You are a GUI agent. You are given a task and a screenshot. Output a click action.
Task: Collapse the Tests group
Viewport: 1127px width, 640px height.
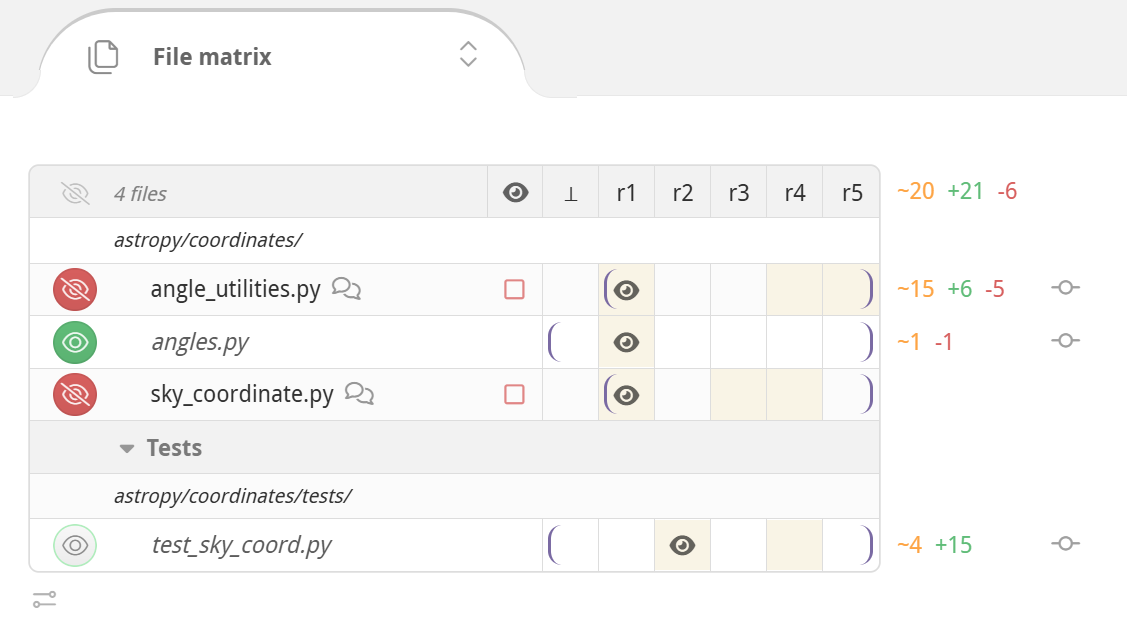[127, 448]
